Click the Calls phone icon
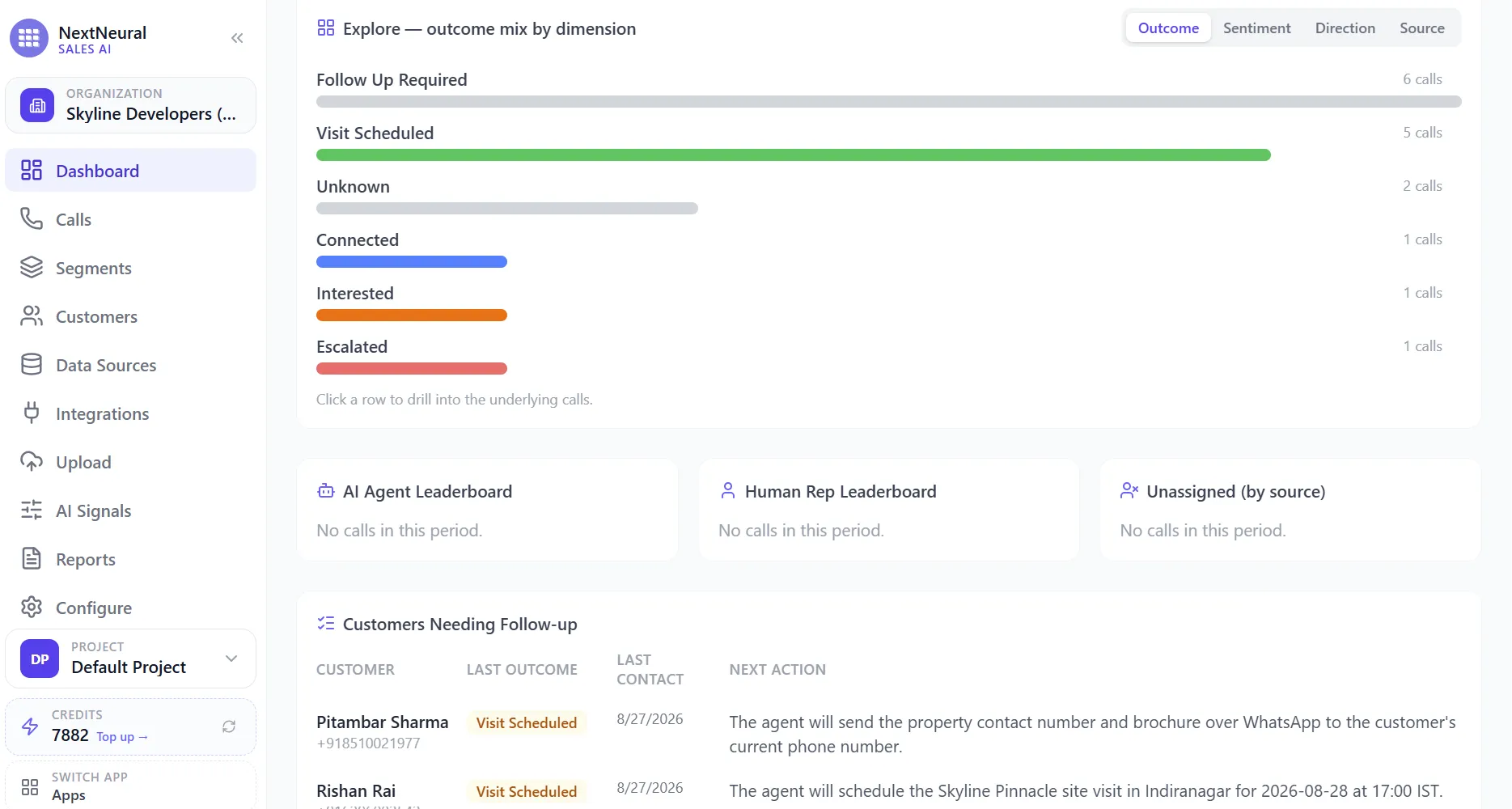The image size is (1512, 809). click(x=32, y=218)
